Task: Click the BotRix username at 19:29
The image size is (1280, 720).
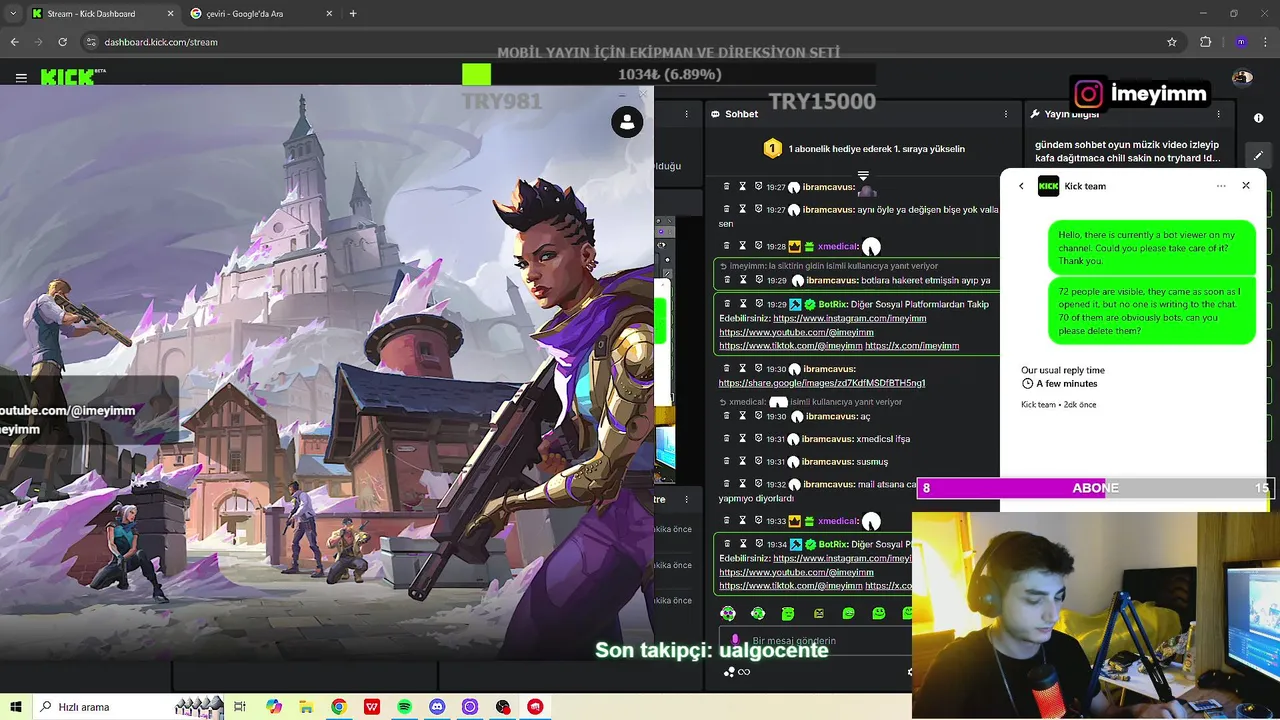Action: pyautogui.click(x=833, y=304)
